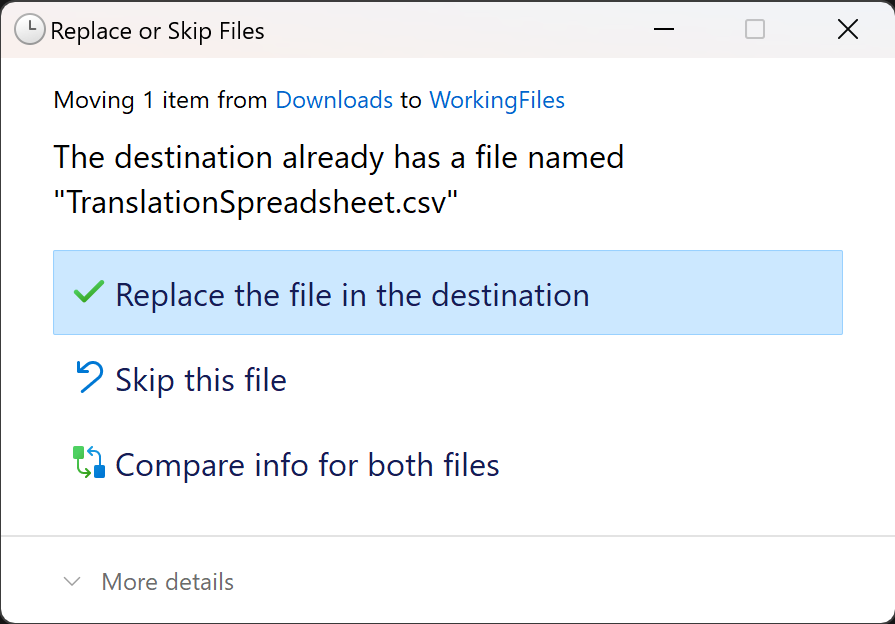
Task: Click the "TranslationSpreadsheet.csv" file name text
Action: (256, 202)
